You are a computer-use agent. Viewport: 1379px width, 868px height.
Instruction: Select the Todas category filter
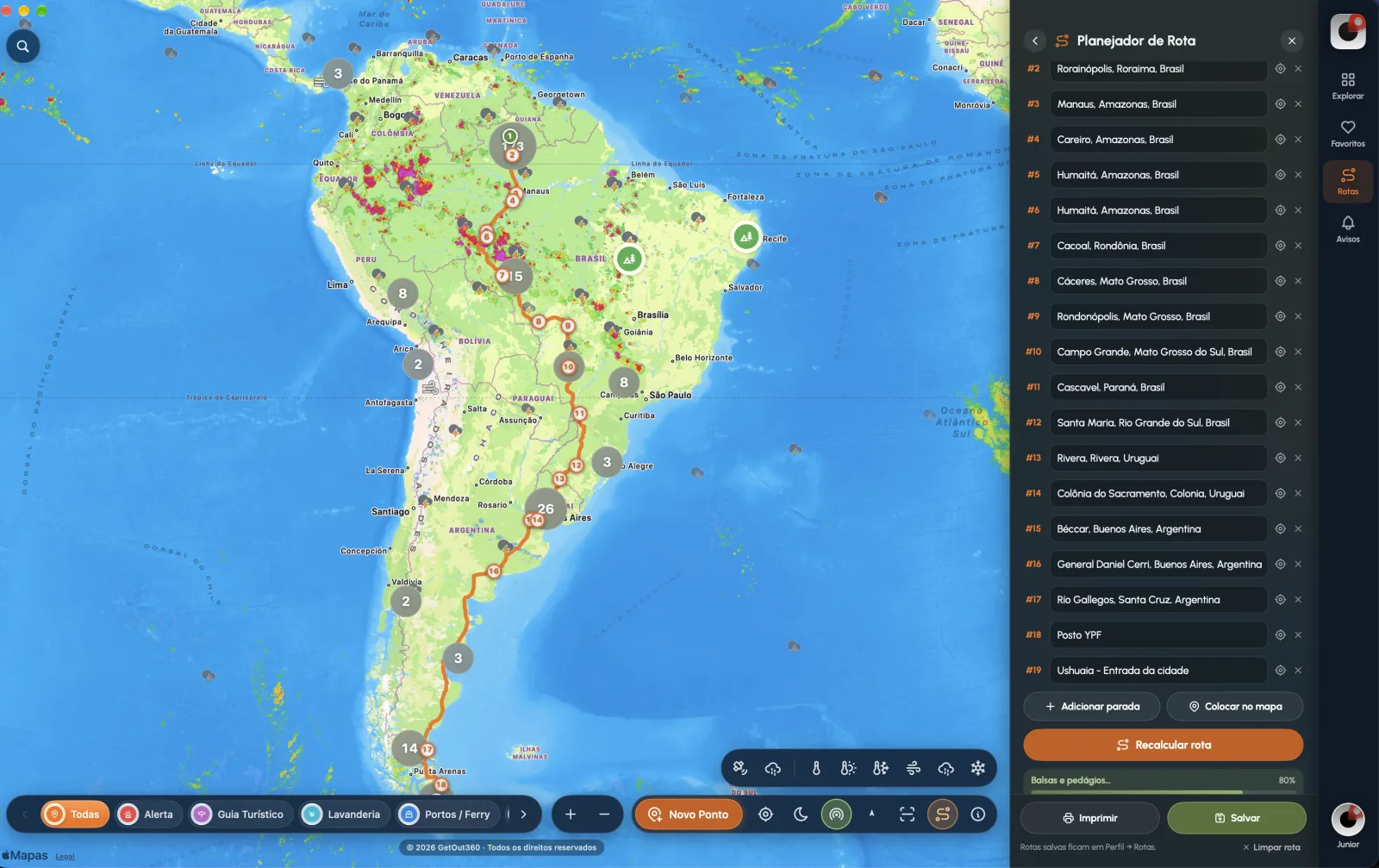(x=75, y=815)
